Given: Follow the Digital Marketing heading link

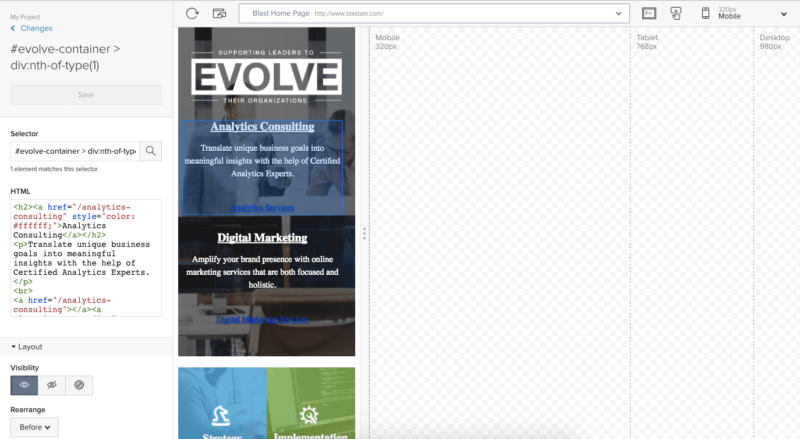Looking at the screenshot, I should click(262, 238).
